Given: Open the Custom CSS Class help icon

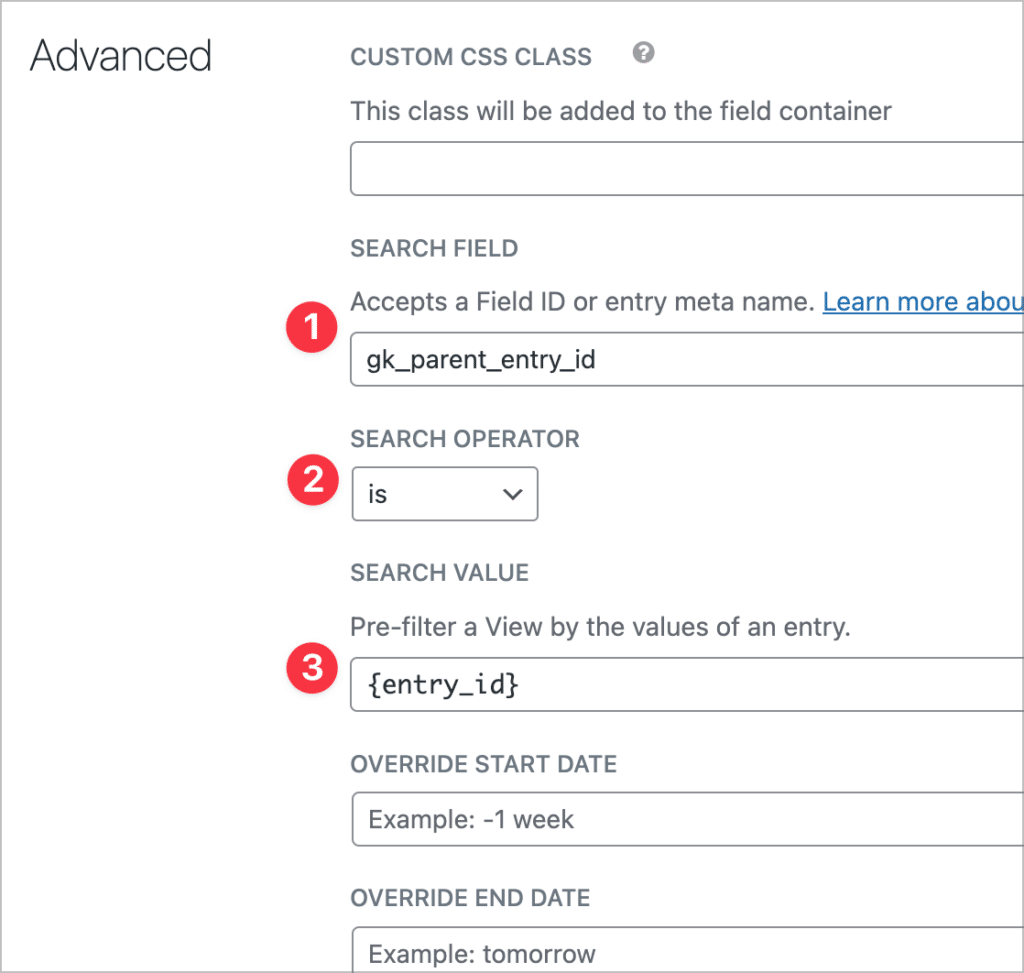Looking at the screenshot, I should point(643,52).
